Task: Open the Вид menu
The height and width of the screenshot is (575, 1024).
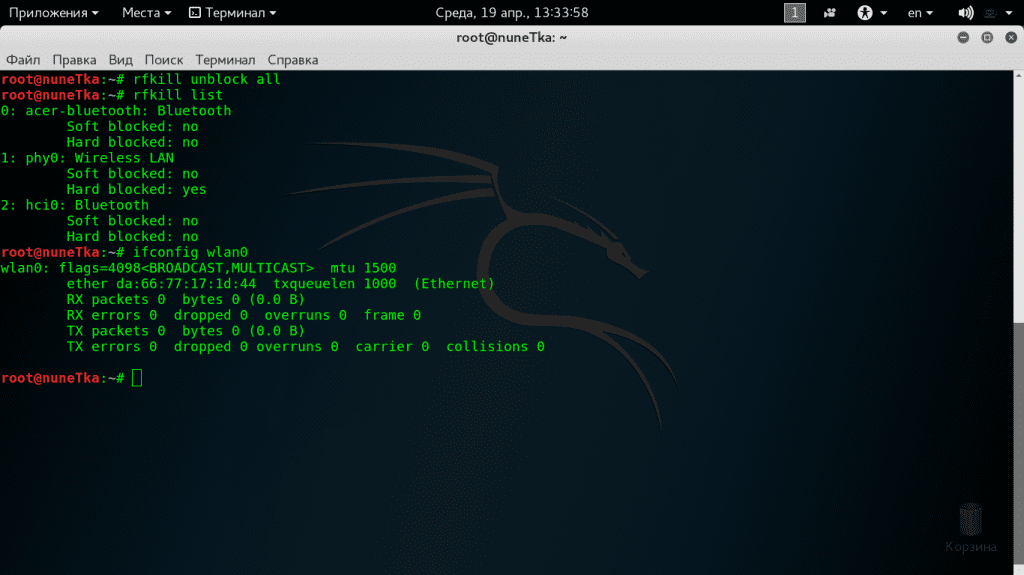Action: point(120,60)
